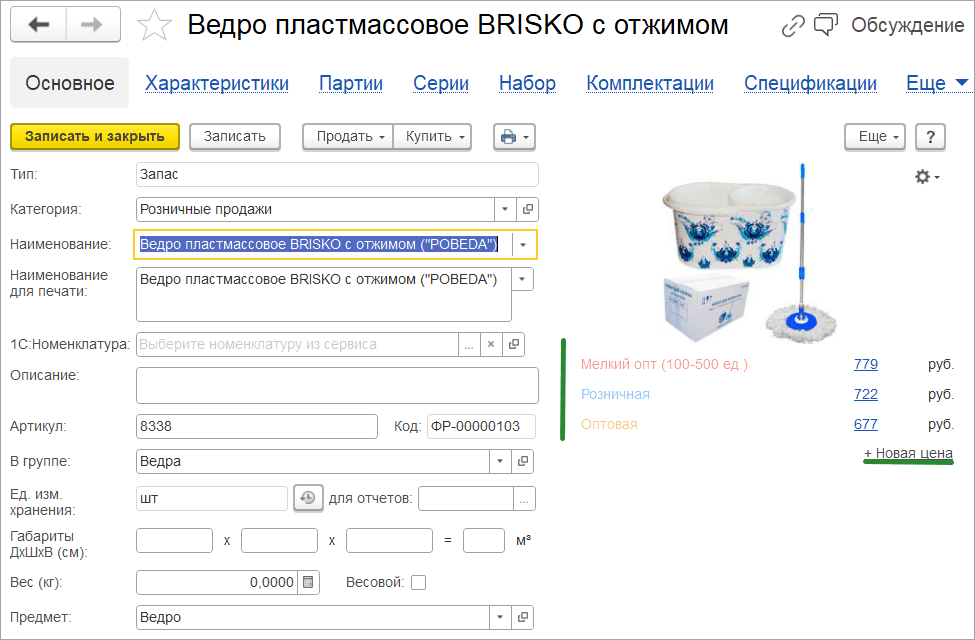Expand the Наименование для печати dropdown

pyautogui.click(x=522, y=280)
